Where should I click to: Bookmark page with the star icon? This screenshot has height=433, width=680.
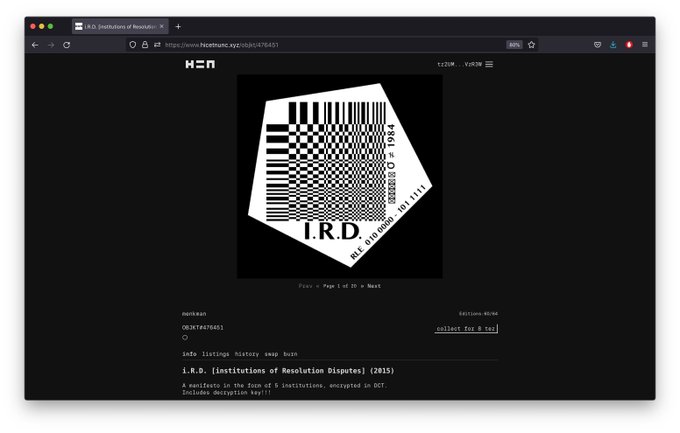(531, 45)
